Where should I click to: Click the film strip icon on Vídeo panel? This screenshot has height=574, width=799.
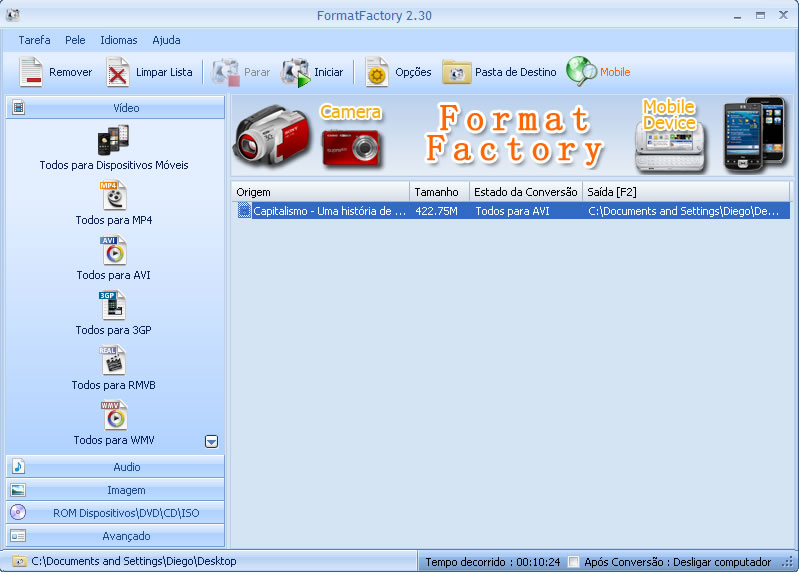(18, 108)
